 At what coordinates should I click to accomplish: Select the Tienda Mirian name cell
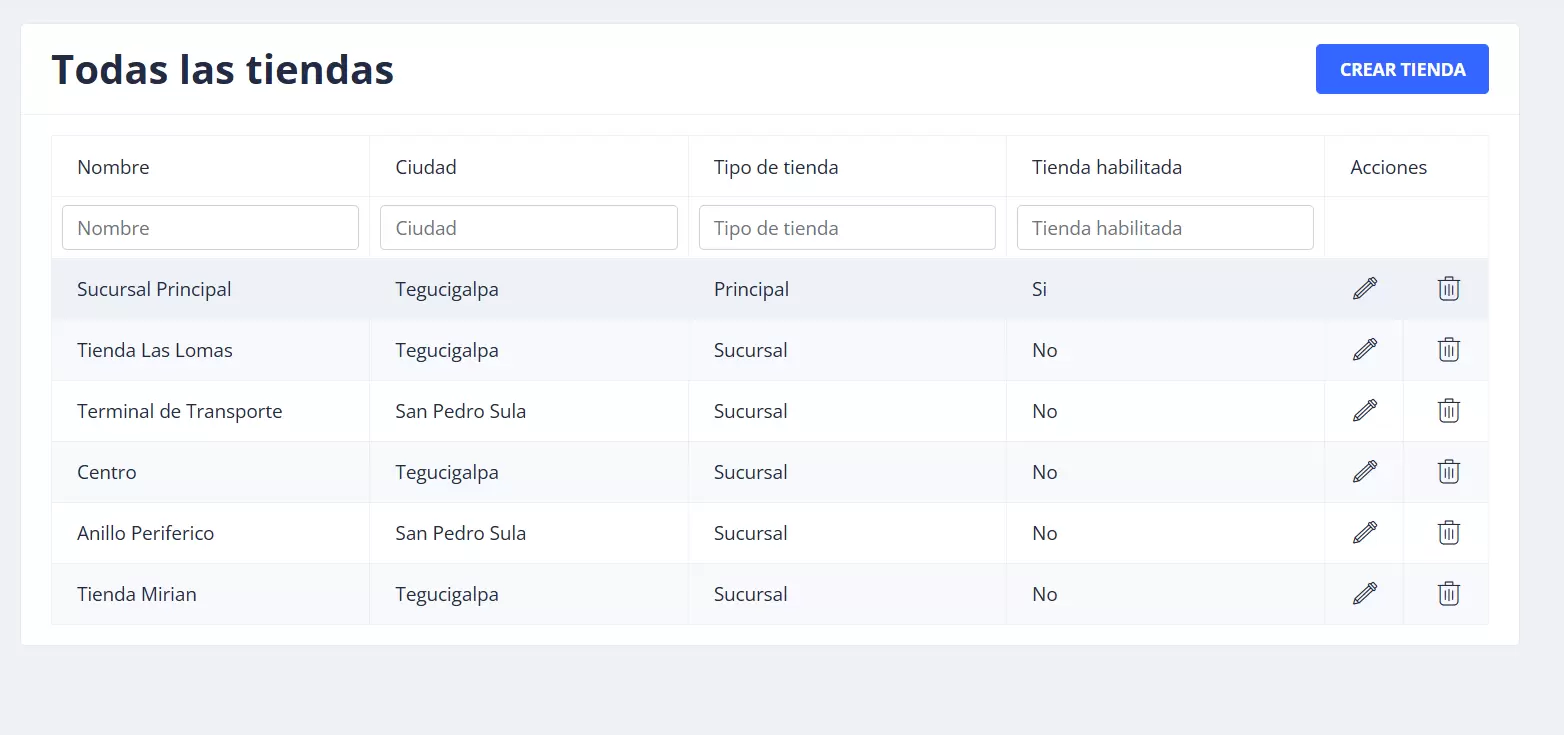(137, 594)
